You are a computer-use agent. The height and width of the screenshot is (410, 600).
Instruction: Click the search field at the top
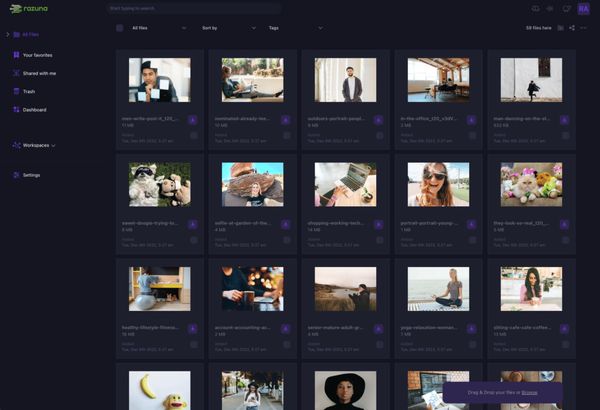point(194,8)
